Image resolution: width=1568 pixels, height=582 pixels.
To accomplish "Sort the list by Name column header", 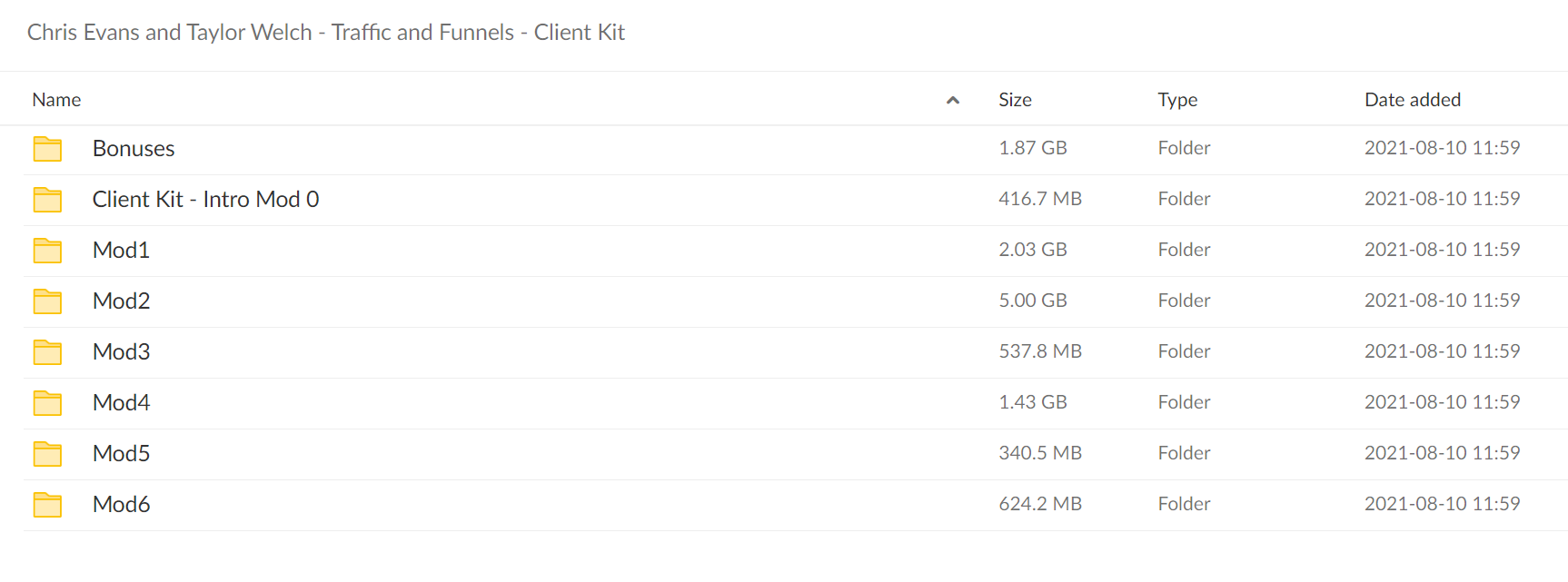I will pyautogui.click(x=56, y=100).
